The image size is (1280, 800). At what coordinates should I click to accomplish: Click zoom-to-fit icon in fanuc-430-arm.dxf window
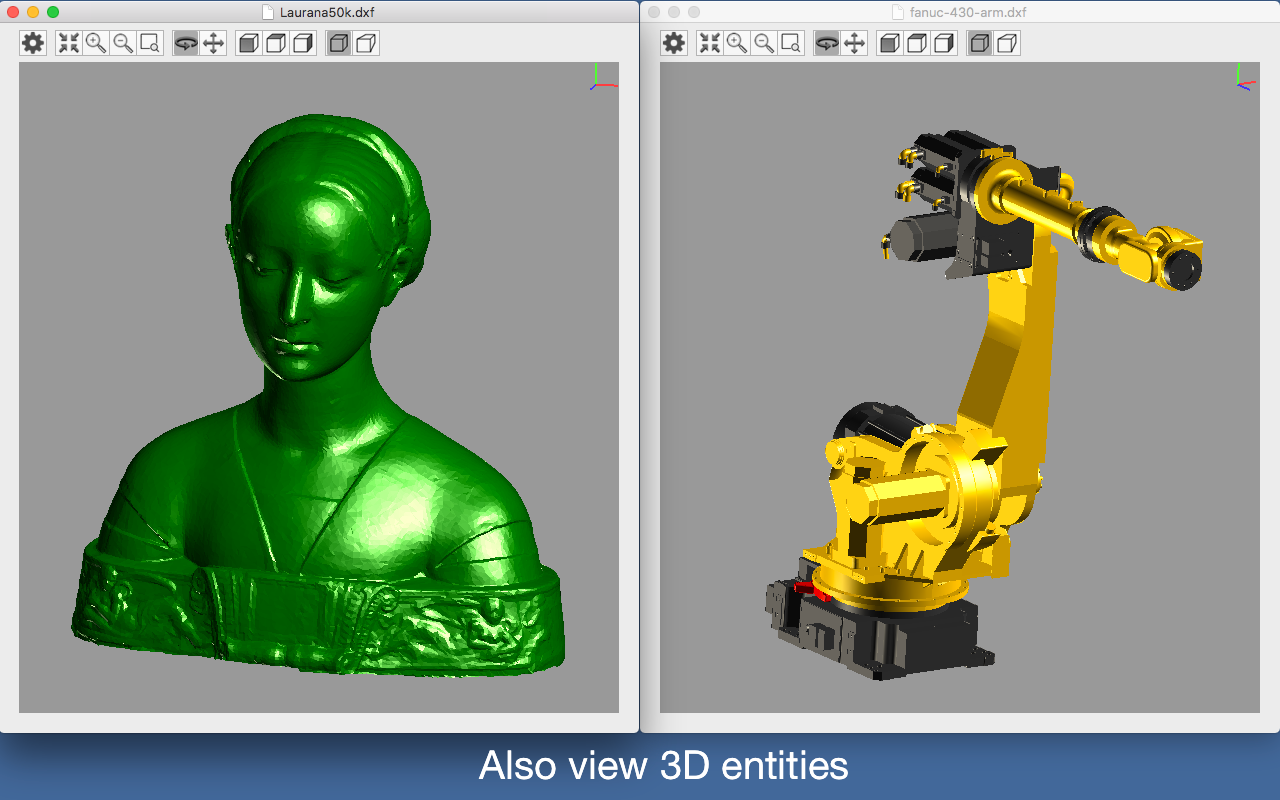pos(709,43)
